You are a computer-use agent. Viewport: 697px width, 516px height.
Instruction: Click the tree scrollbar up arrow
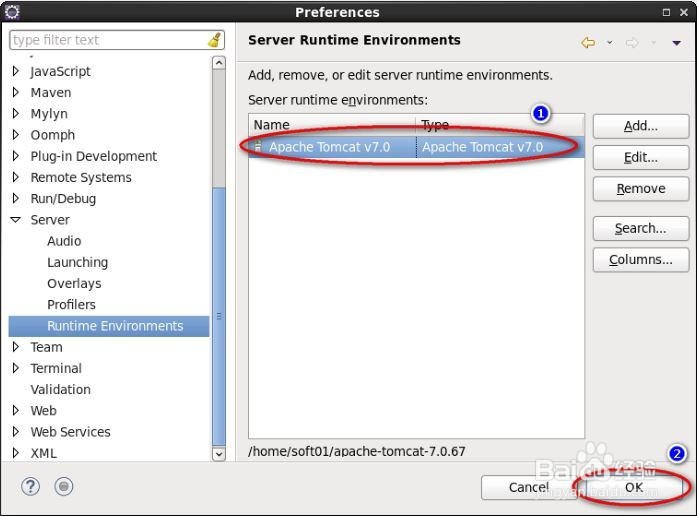tap(219, 63)
